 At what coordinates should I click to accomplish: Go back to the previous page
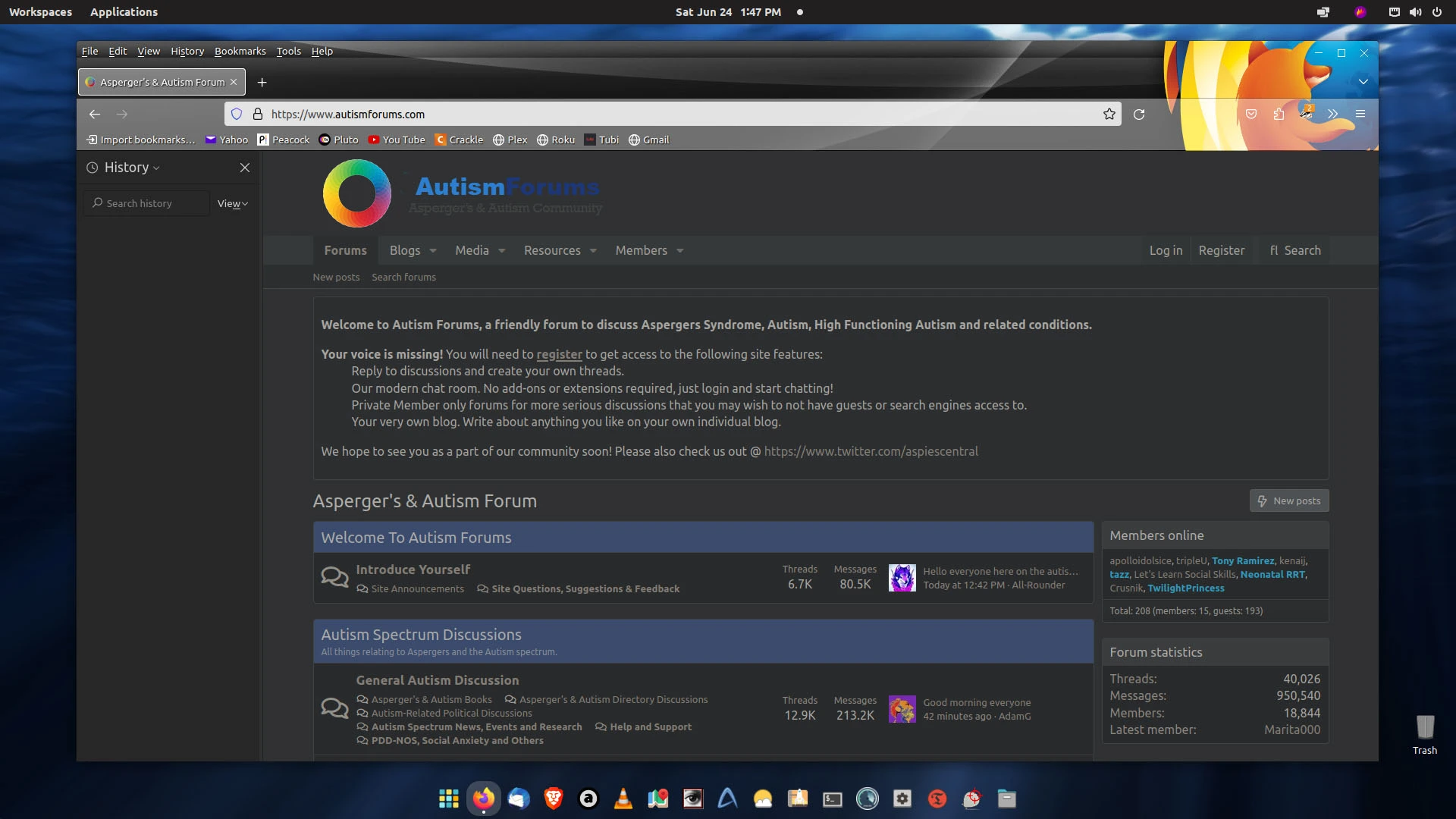pyautogui.click(x=95, y=115)
